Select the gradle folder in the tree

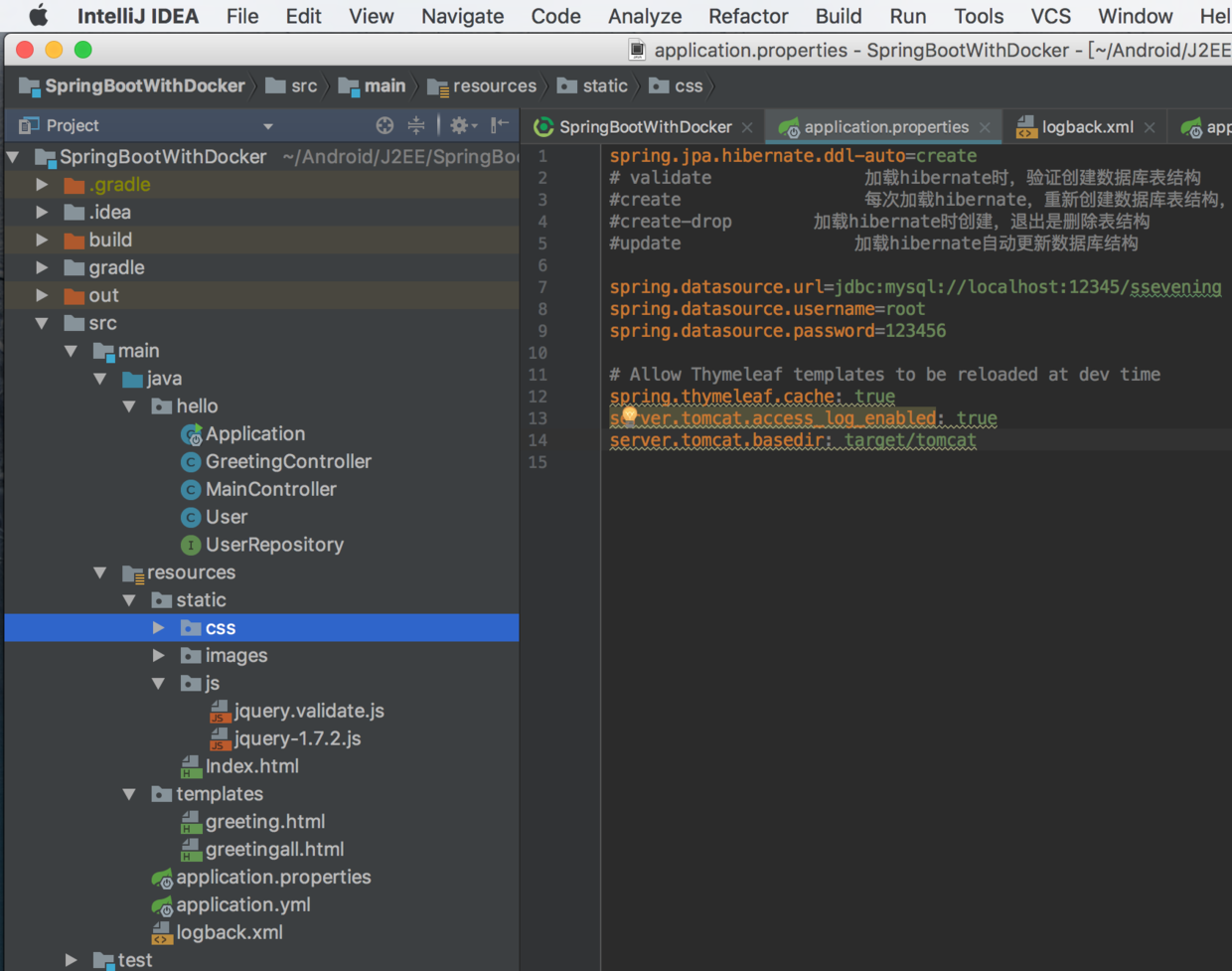116,268
